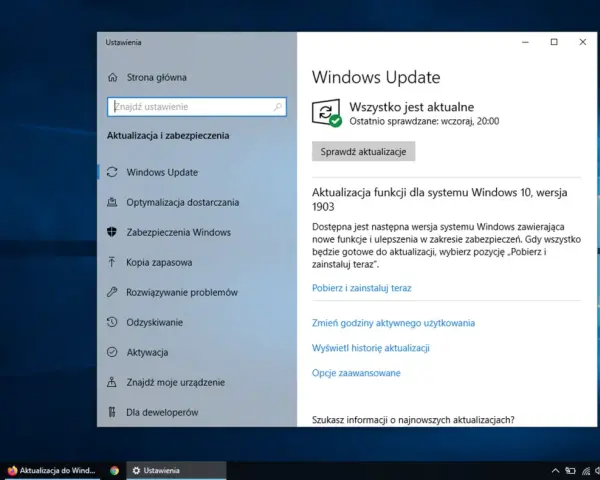Click the Szukasz informacji o najnowszych aktualizacjach text

413,420
